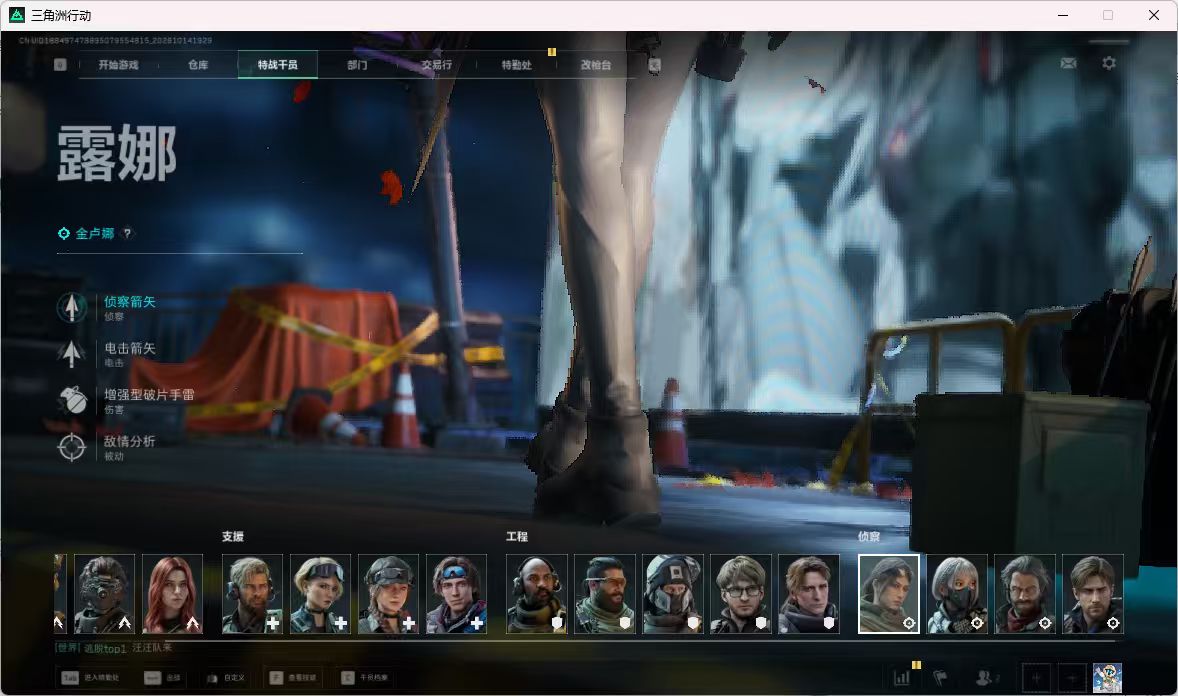Viewport: 1178px width, 696px height.
Task: Click the right empty squad slot plus
Action: [1072, 678]
